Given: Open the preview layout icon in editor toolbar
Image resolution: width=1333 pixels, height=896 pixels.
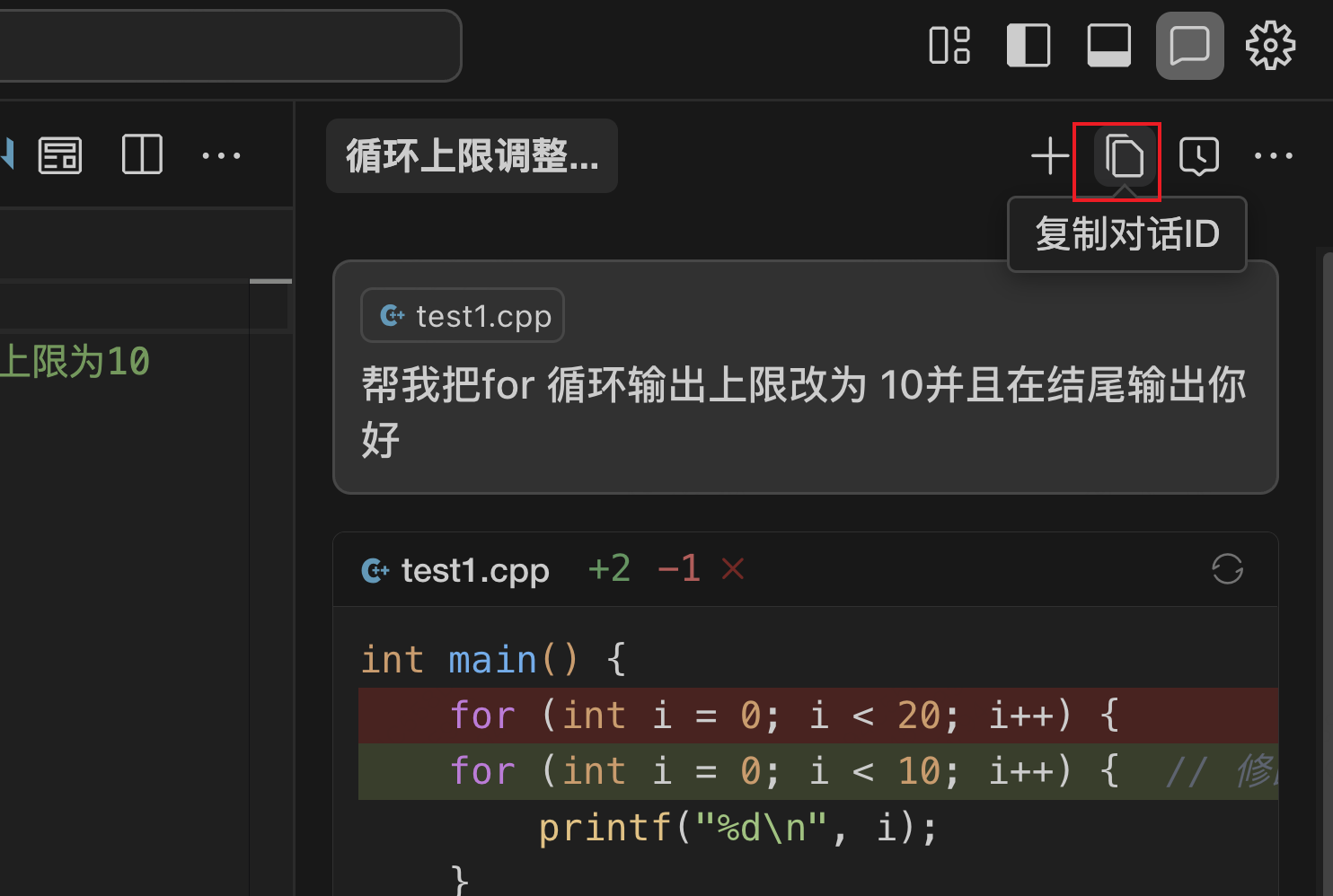Looking at the screenshot, I should pos(60,156).
